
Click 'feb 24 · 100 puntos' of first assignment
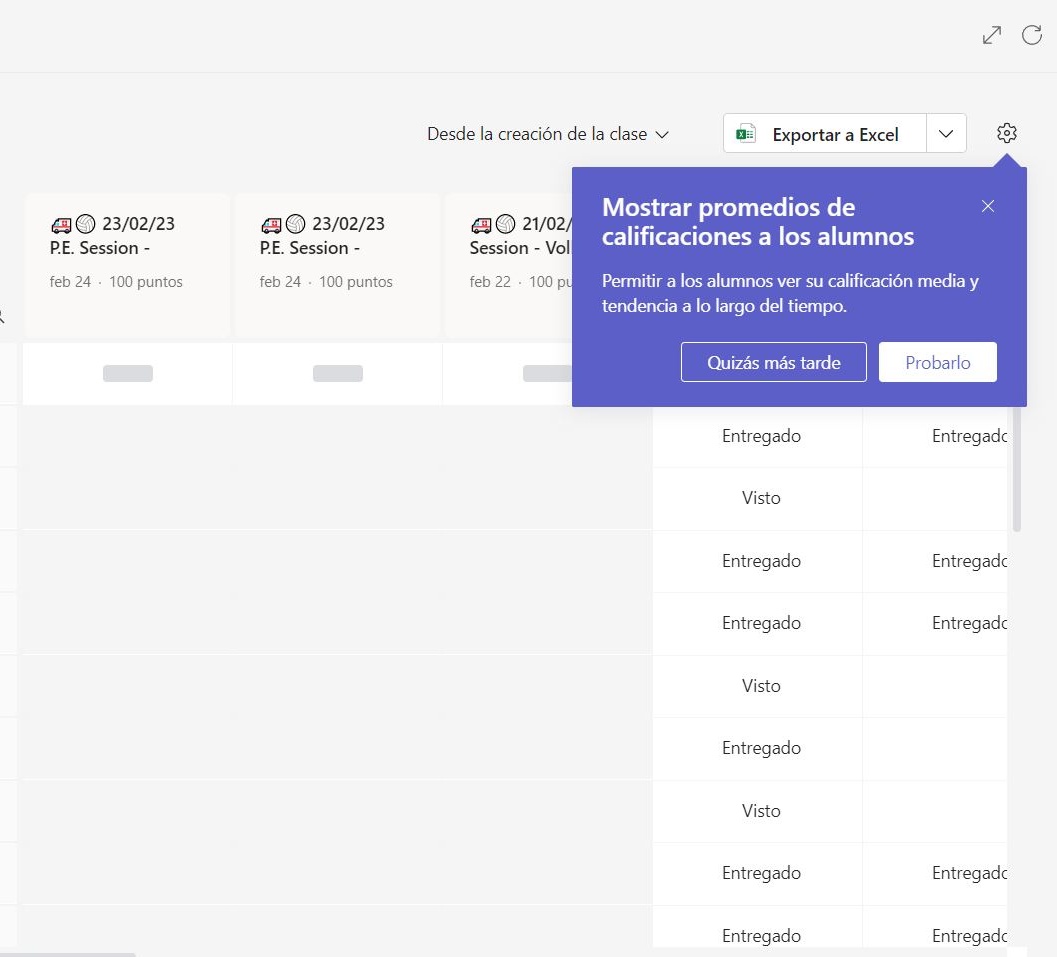click(116, 282)
